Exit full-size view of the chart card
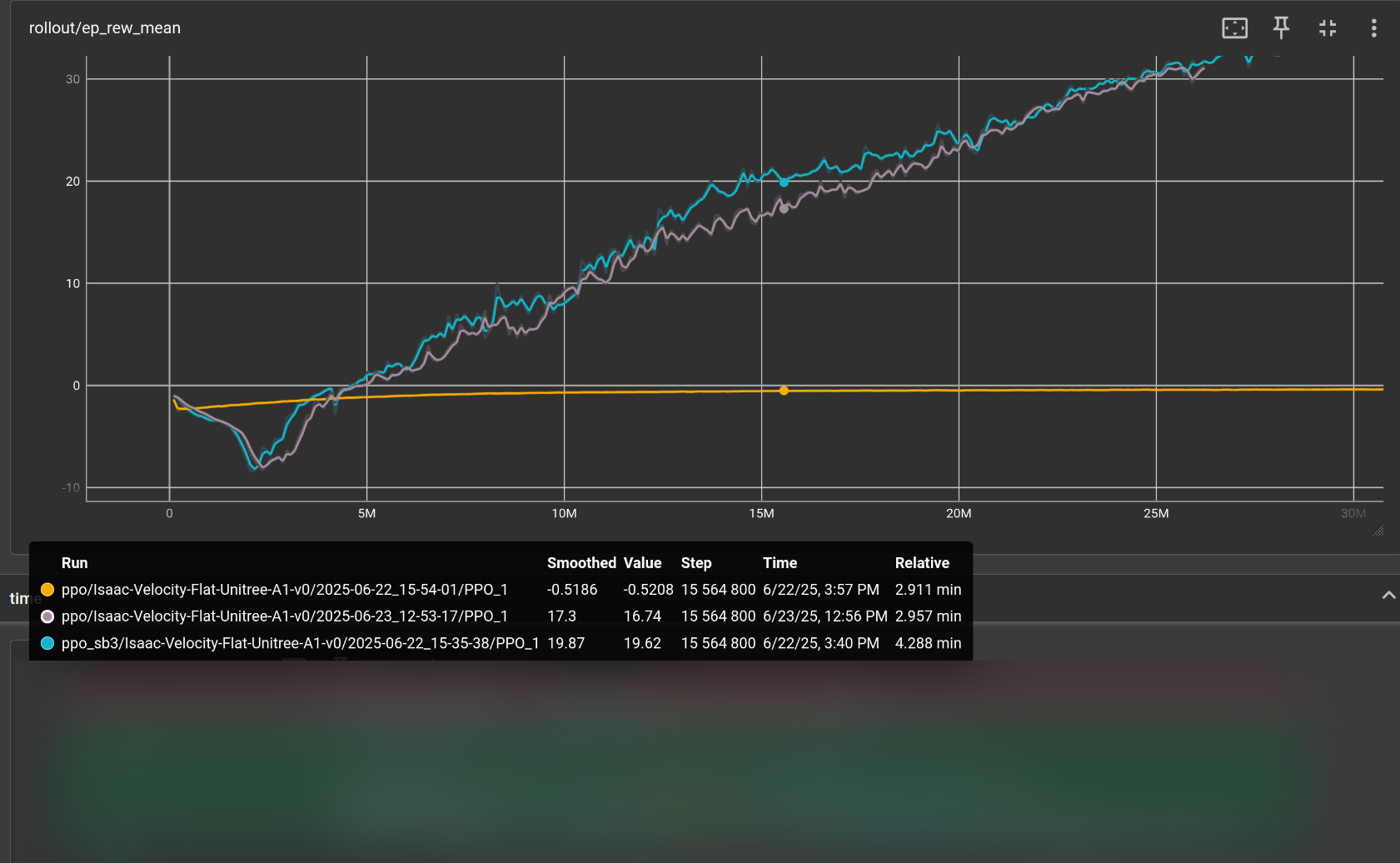This screenshot has height=863, width=1400. click(1328, 28)
